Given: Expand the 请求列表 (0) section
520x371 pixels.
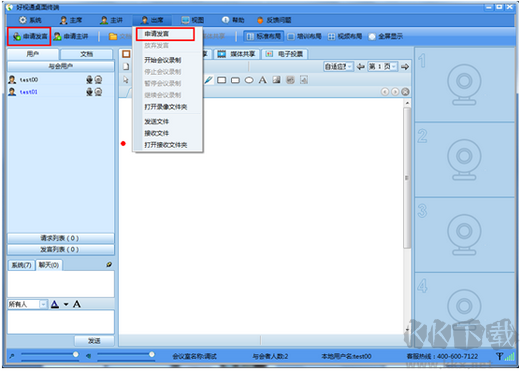Looking at the screenshot, I should click(x=60, y=238).
